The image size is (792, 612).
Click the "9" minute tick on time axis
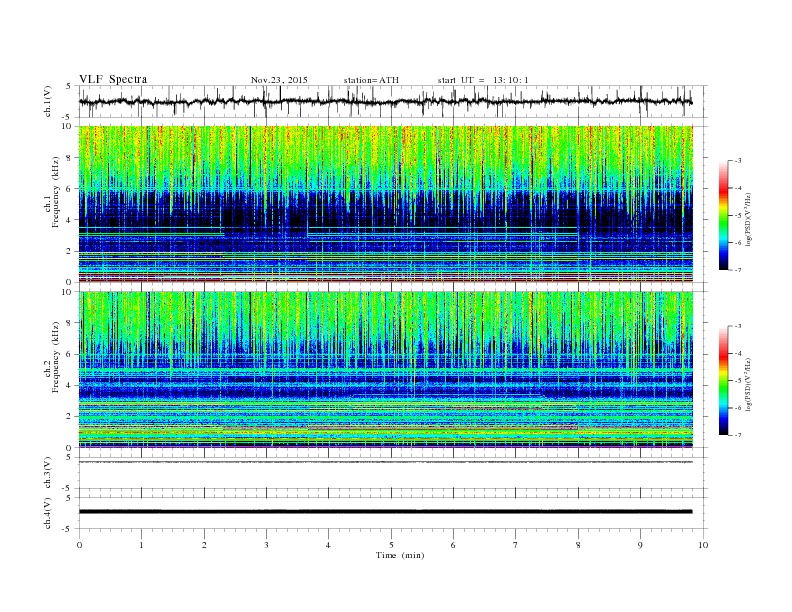point(640,545)
